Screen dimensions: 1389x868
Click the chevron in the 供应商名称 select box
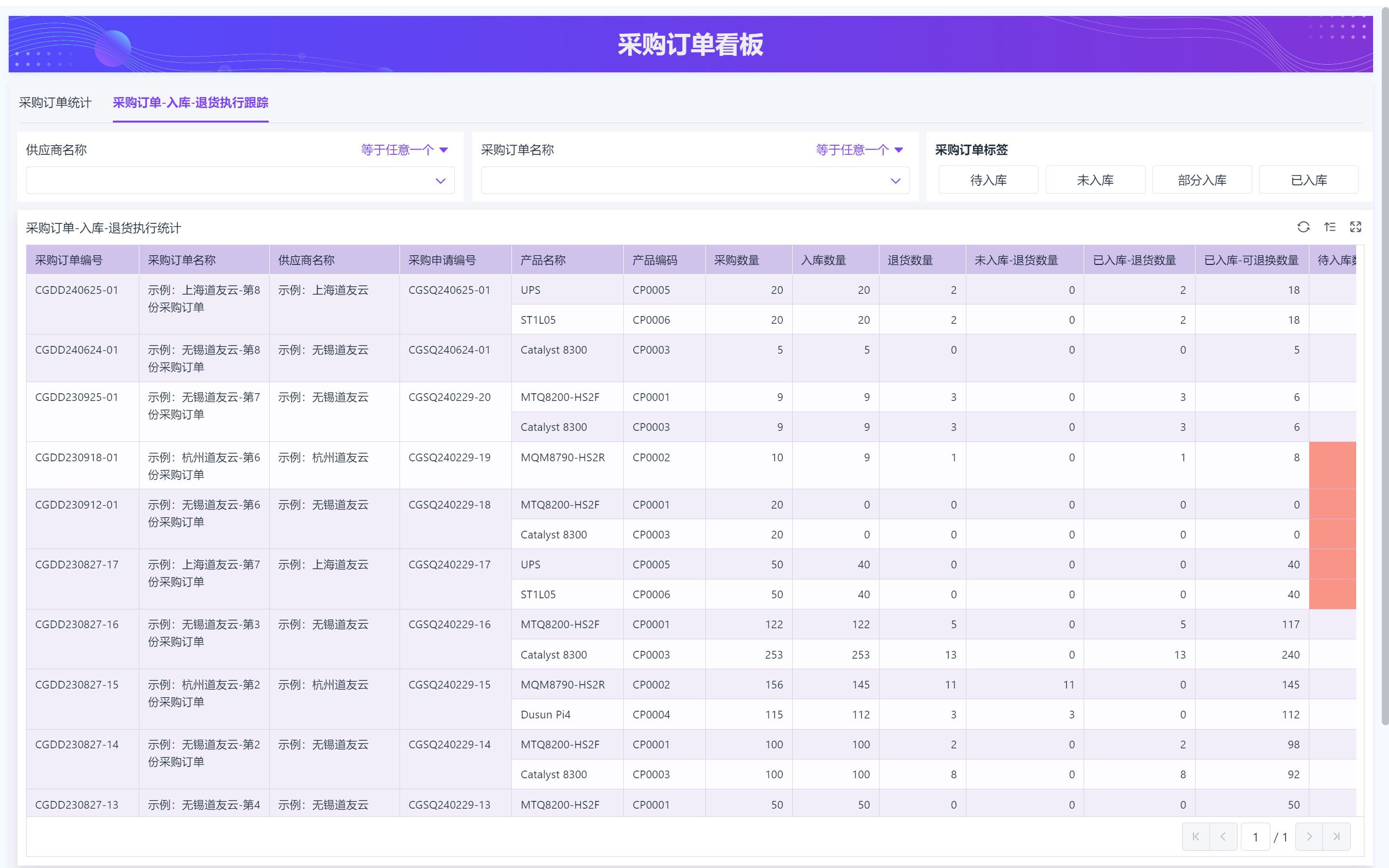440,181
